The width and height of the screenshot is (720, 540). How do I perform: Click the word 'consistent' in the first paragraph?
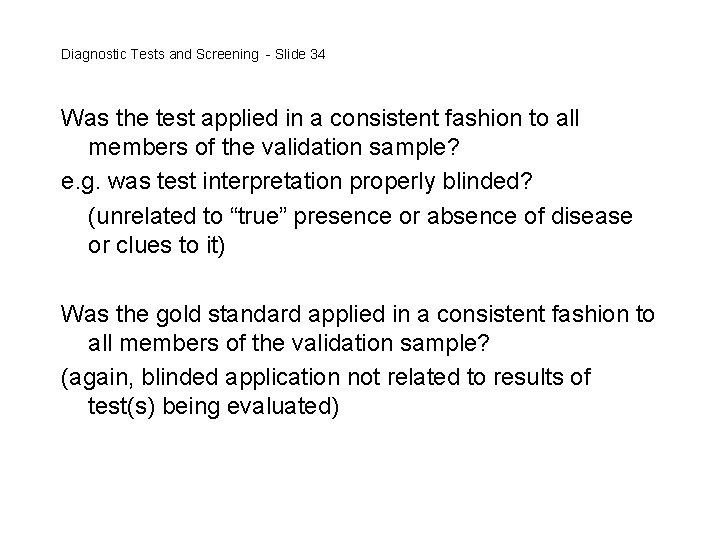384,118
